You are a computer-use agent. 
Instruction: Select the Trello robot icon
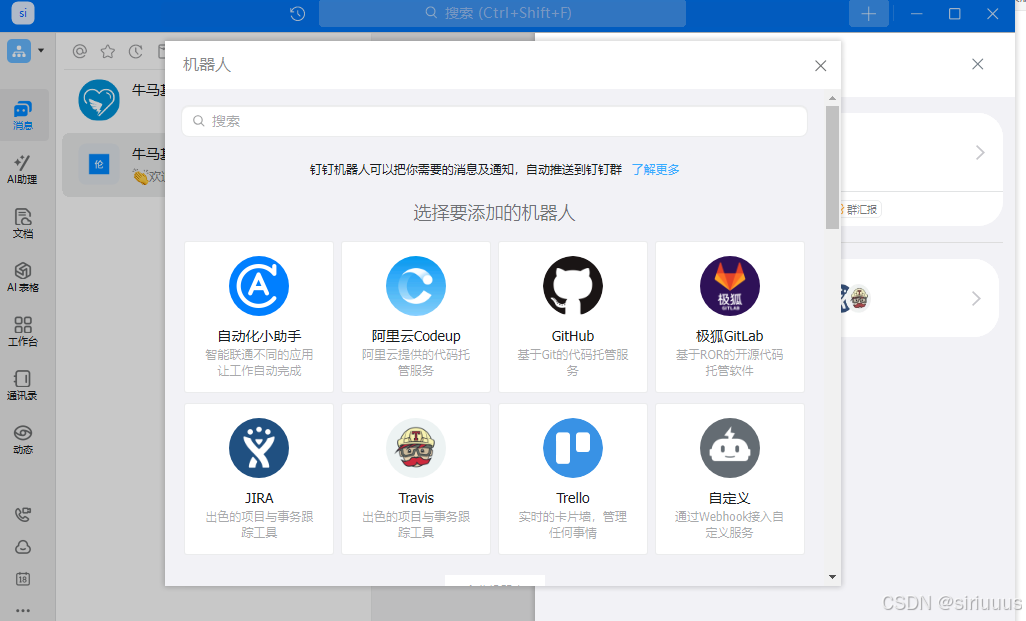[573, 448]
